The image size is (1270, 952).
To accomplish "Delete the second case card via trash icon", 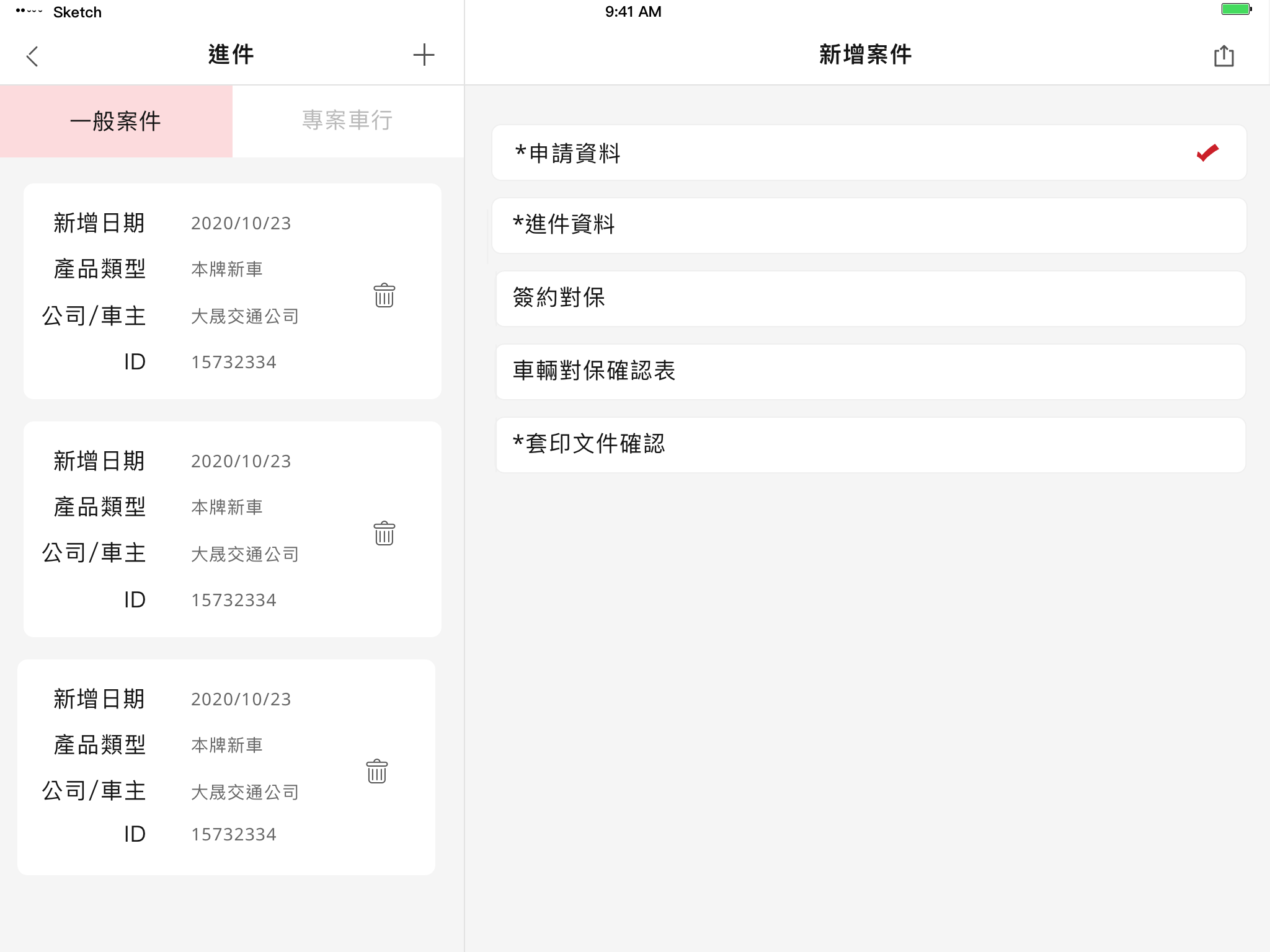I will pyautogui.click(x=384, y=533).
